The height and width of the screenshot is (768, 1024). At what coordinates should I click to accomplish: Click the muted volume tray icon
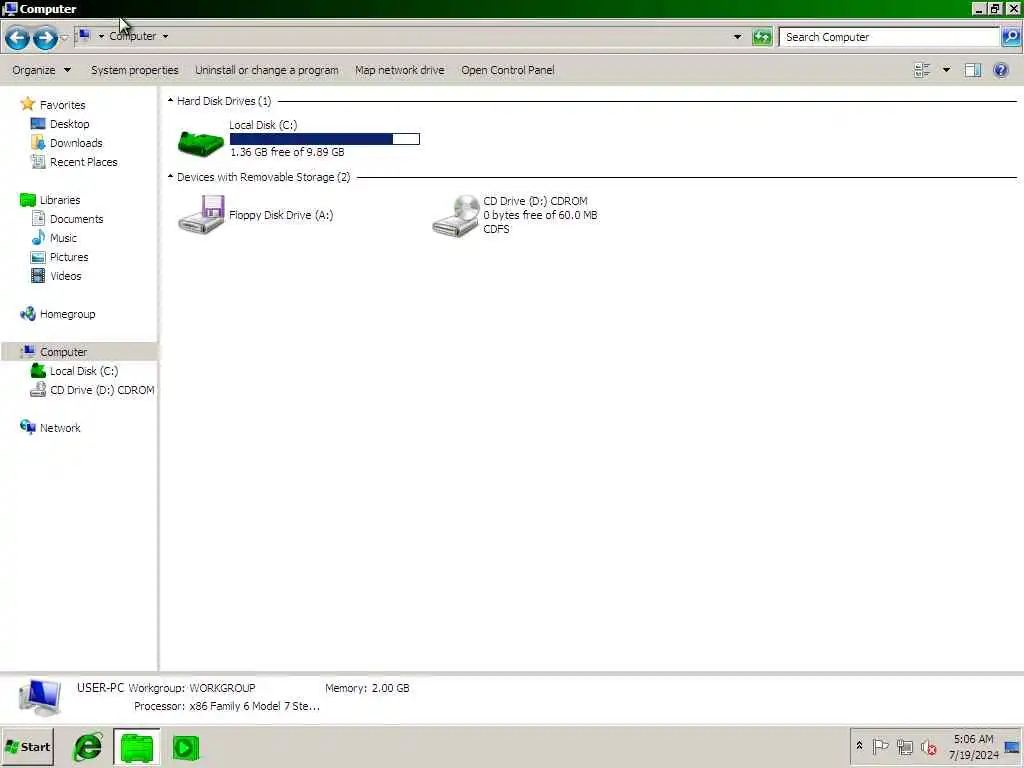[929, 746]
